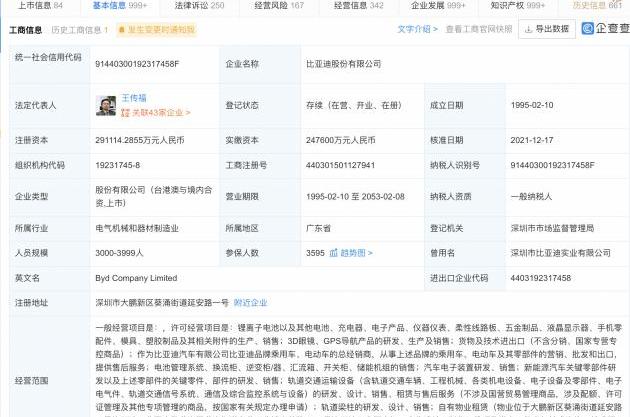The width and height of the screenshot is (630, 417).
Task: Click the registered capital 291114.2855万元人民币
Action: (140, 140)
